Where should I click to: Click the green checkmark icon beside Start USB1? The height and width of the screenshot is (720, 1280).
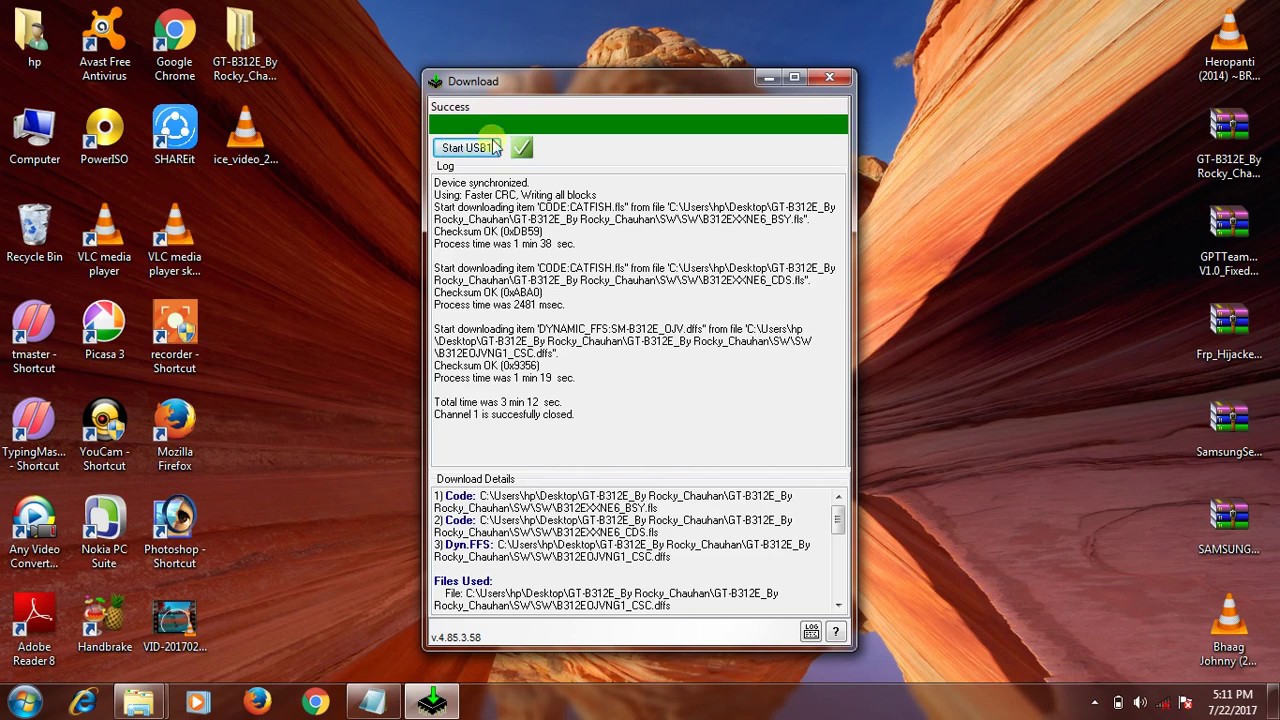[x=521, y=148]
